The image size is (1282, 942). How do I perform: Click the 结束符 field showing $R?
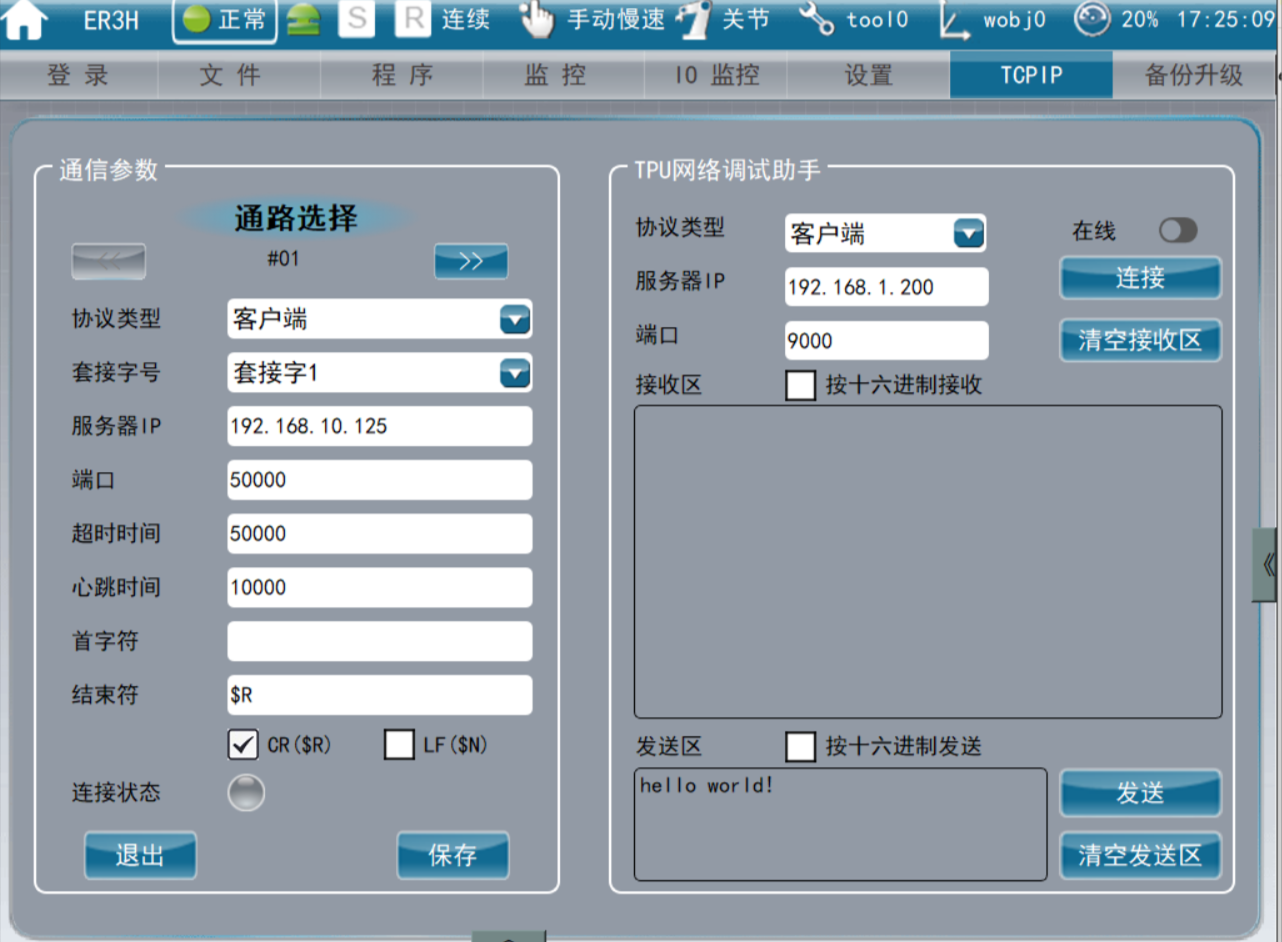point(380,695)
